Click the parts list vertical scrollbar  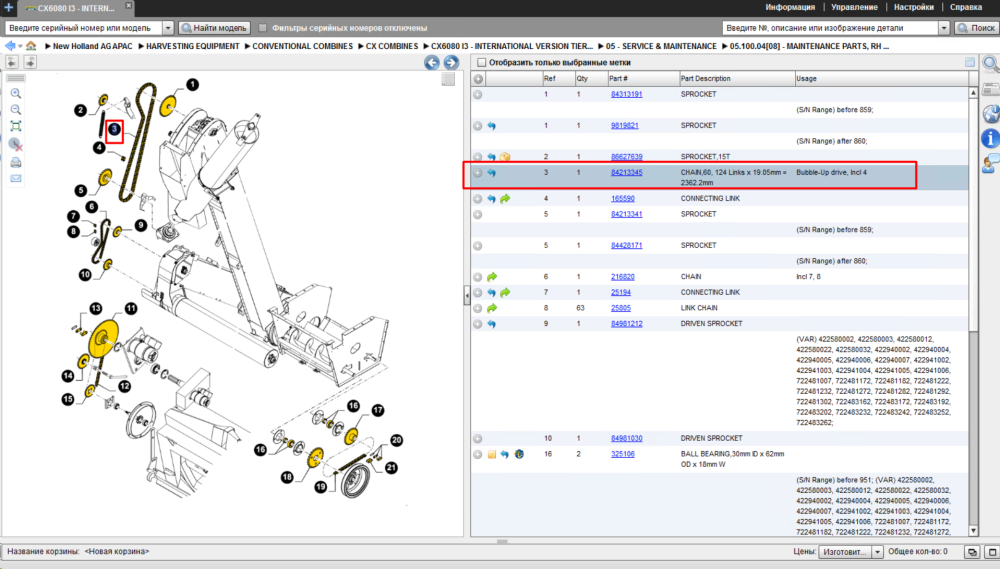point(973,214)
